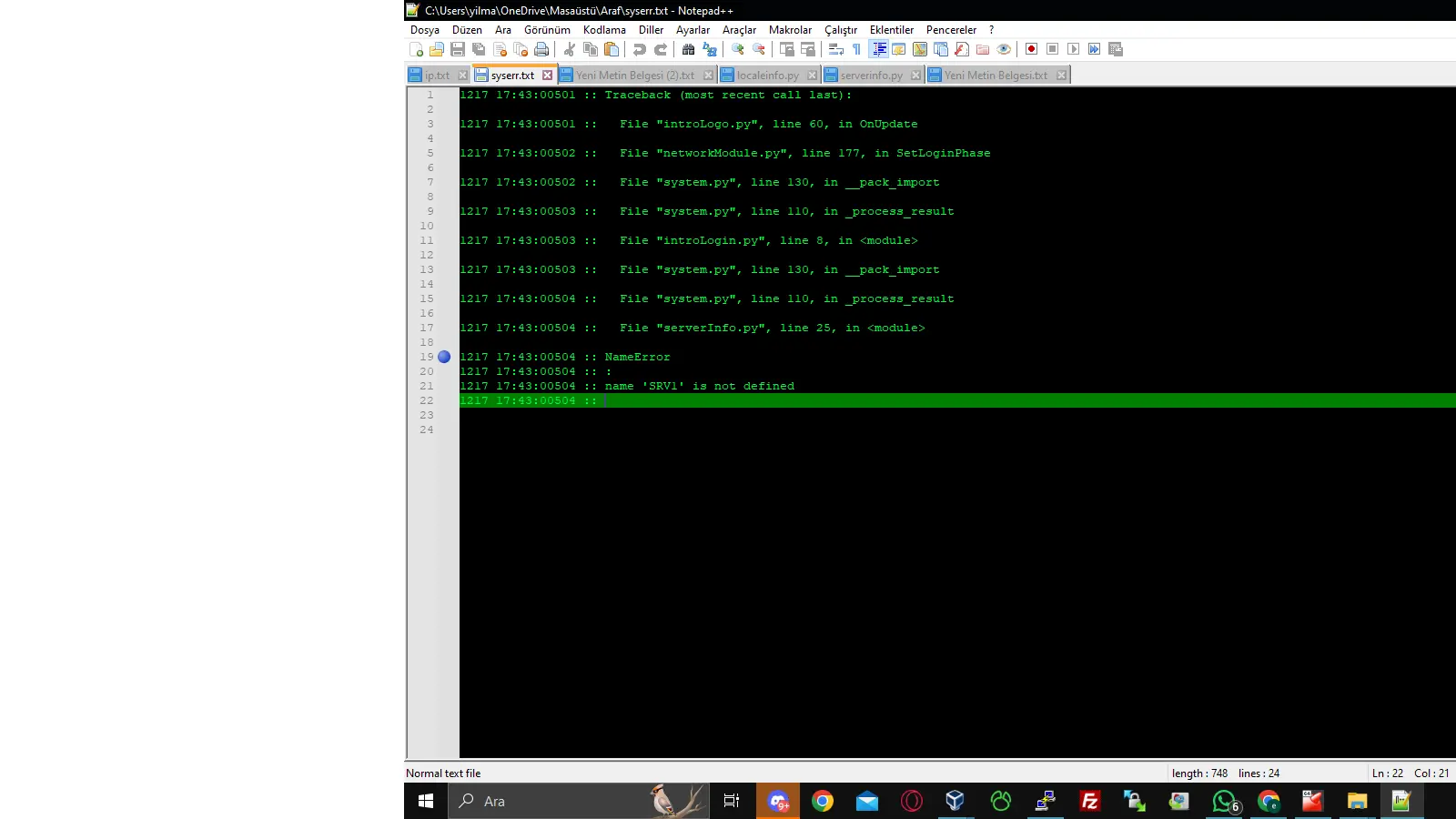
Task: Open the Görünüm menu
Action: [547, 30]
